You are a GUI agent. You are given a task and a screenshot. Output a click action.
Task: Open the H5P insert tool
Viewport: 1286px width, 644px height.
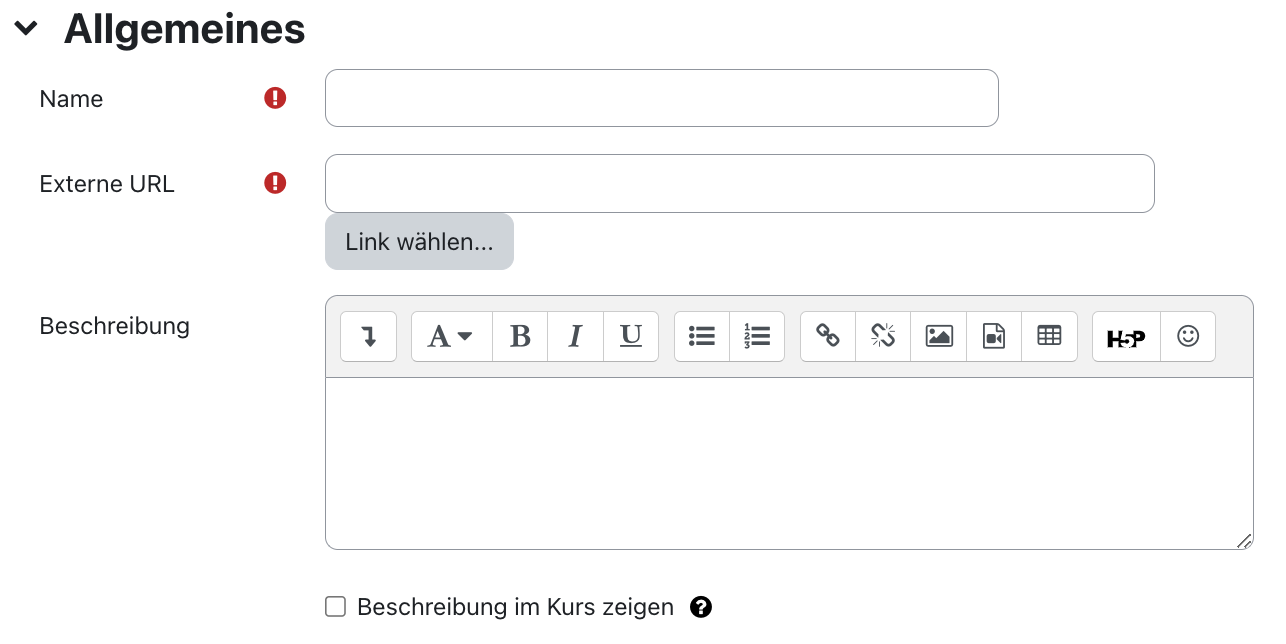pos(1125,336)
